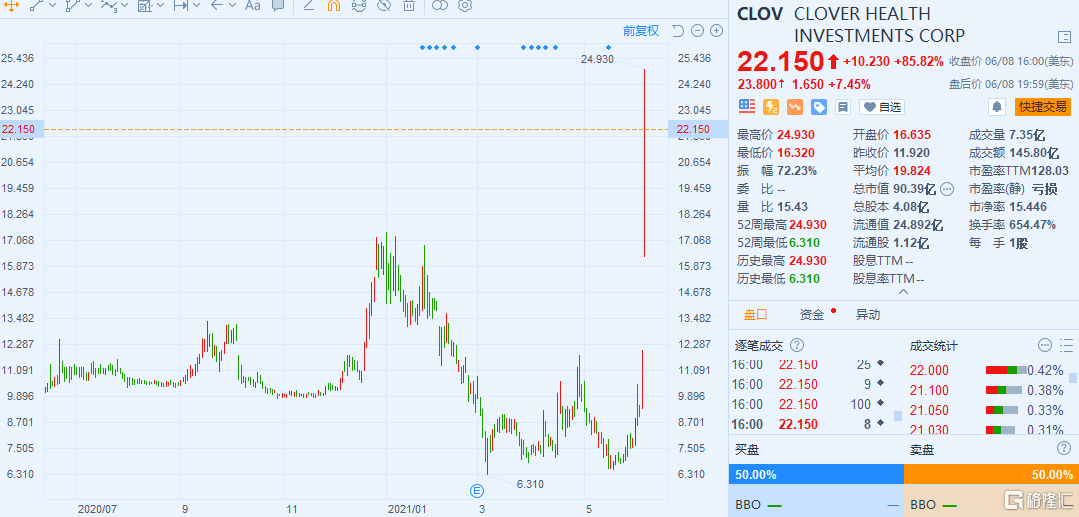
Task: Click the overlapping circles compare icon
Action: (x=440, y=6)
